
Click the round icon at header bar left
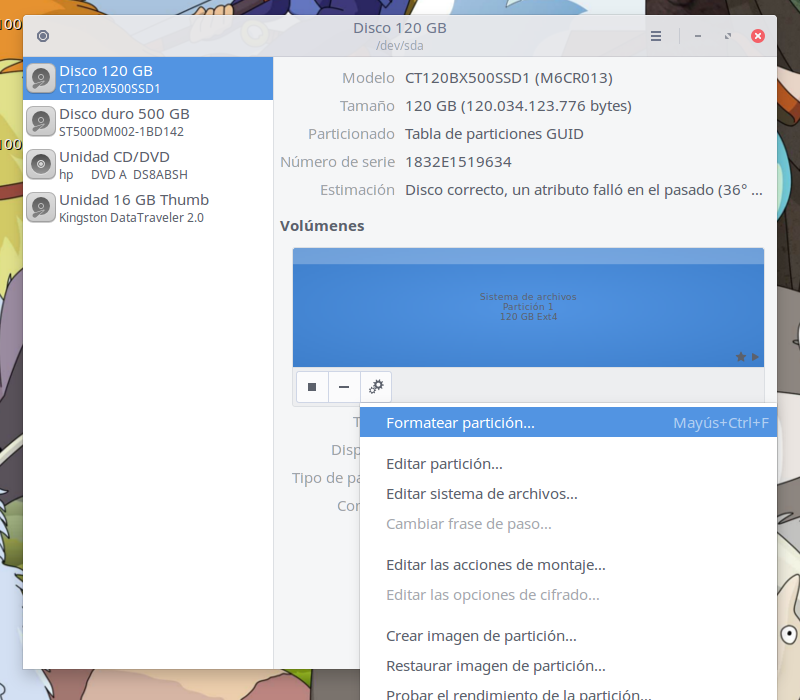[x=42, y=36]
